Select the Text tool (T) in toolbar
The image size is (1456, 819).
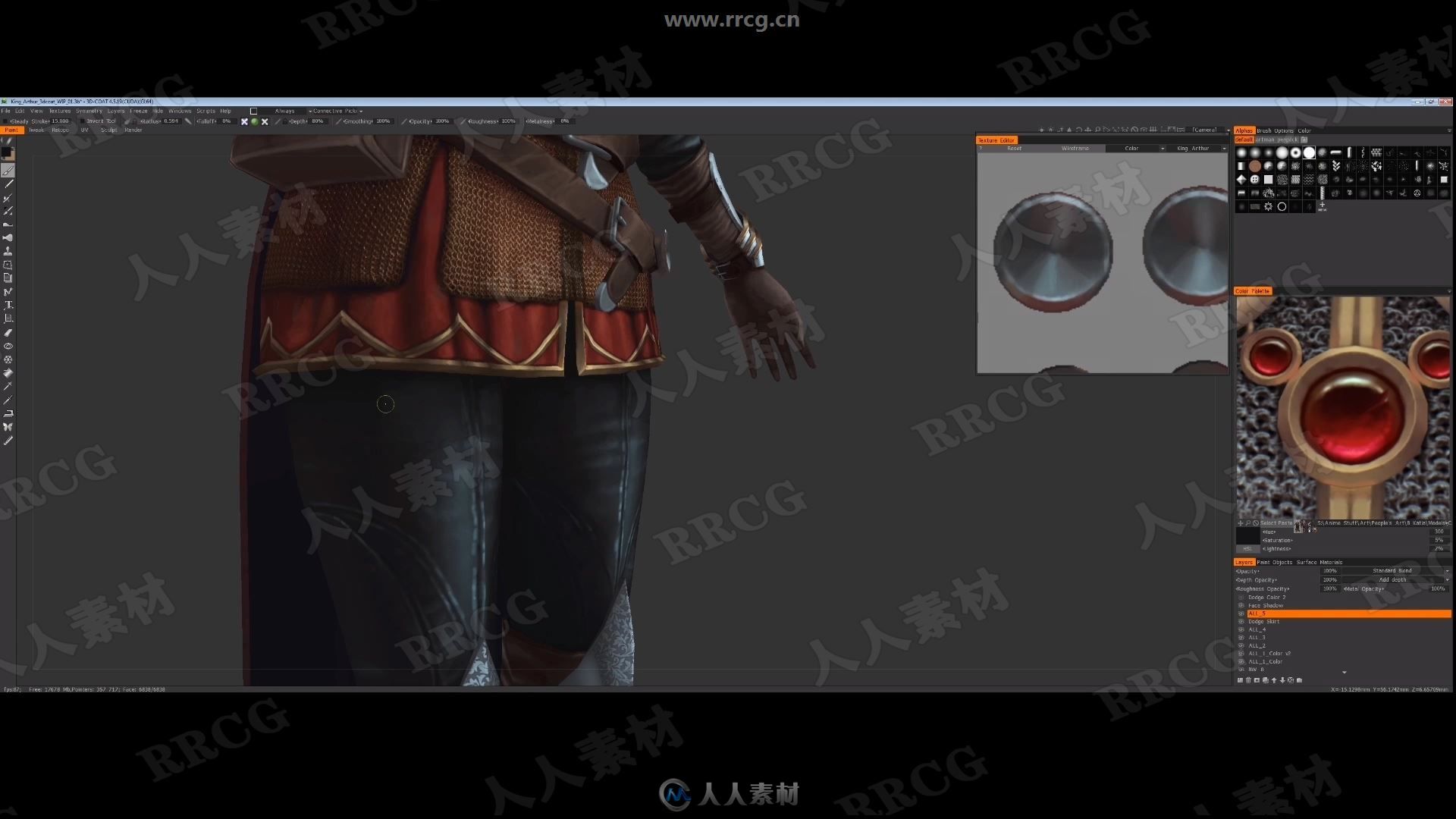coord(8,305)
